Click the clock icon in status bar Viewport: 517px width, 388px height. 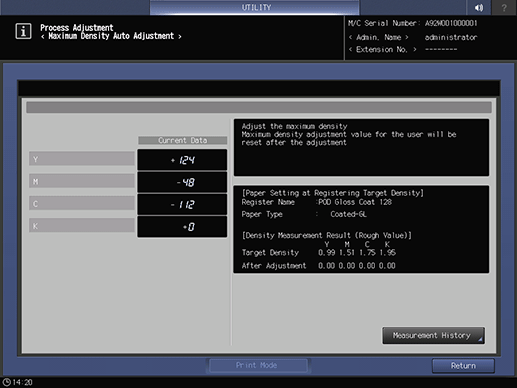pyautogui.click(x=6, y=382)
